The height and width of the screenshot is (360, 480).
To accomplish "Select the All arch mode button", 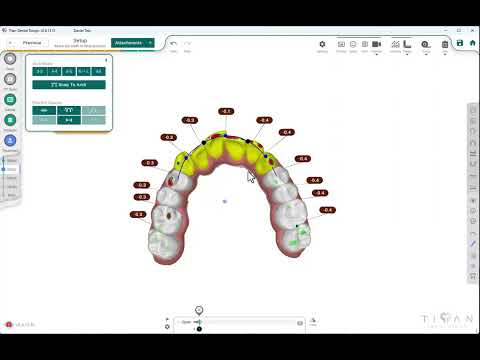I will (98, 71).
